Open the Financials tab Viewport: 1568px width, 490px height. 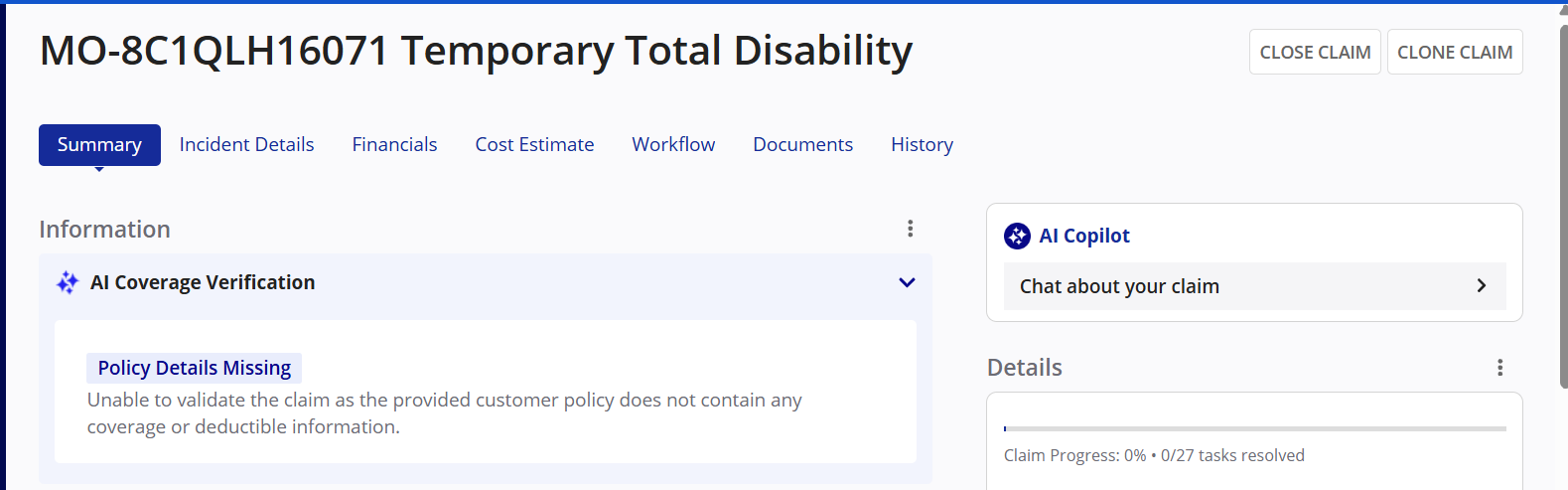pyautogui.click(x=394, y=145)
